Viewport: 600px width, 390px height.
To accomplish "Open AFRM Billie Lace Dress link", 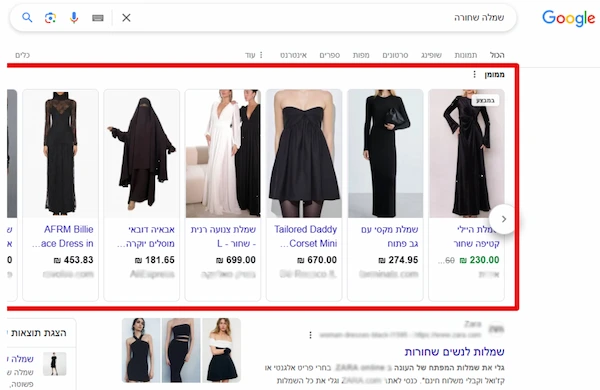I will pyautogui.click(x=63, y=236).
